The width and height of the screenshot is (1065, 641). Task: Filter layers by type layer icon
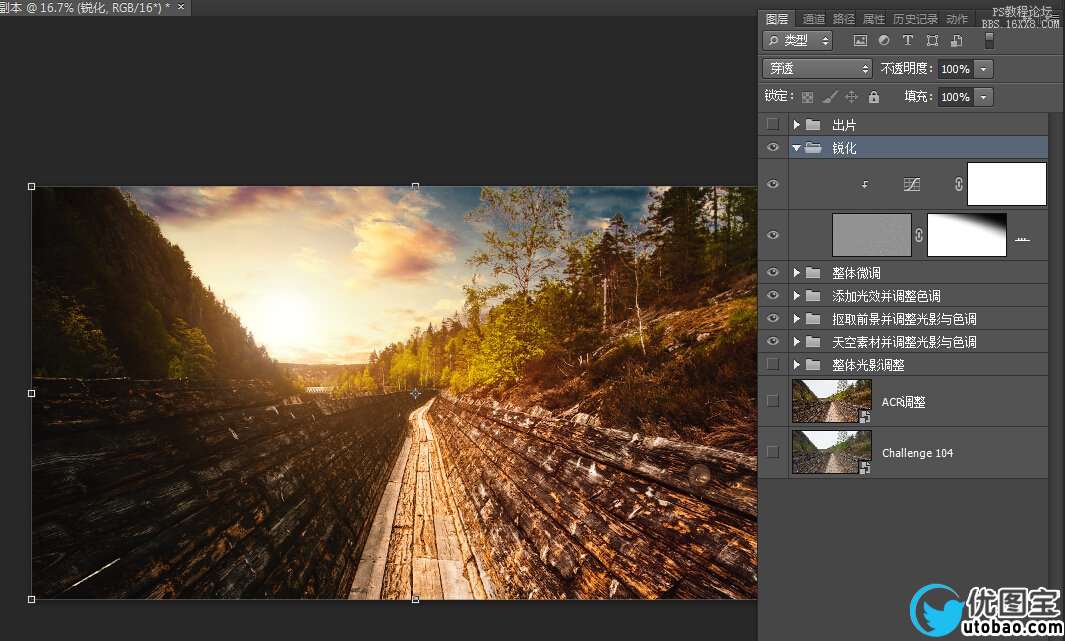(907, 41)
